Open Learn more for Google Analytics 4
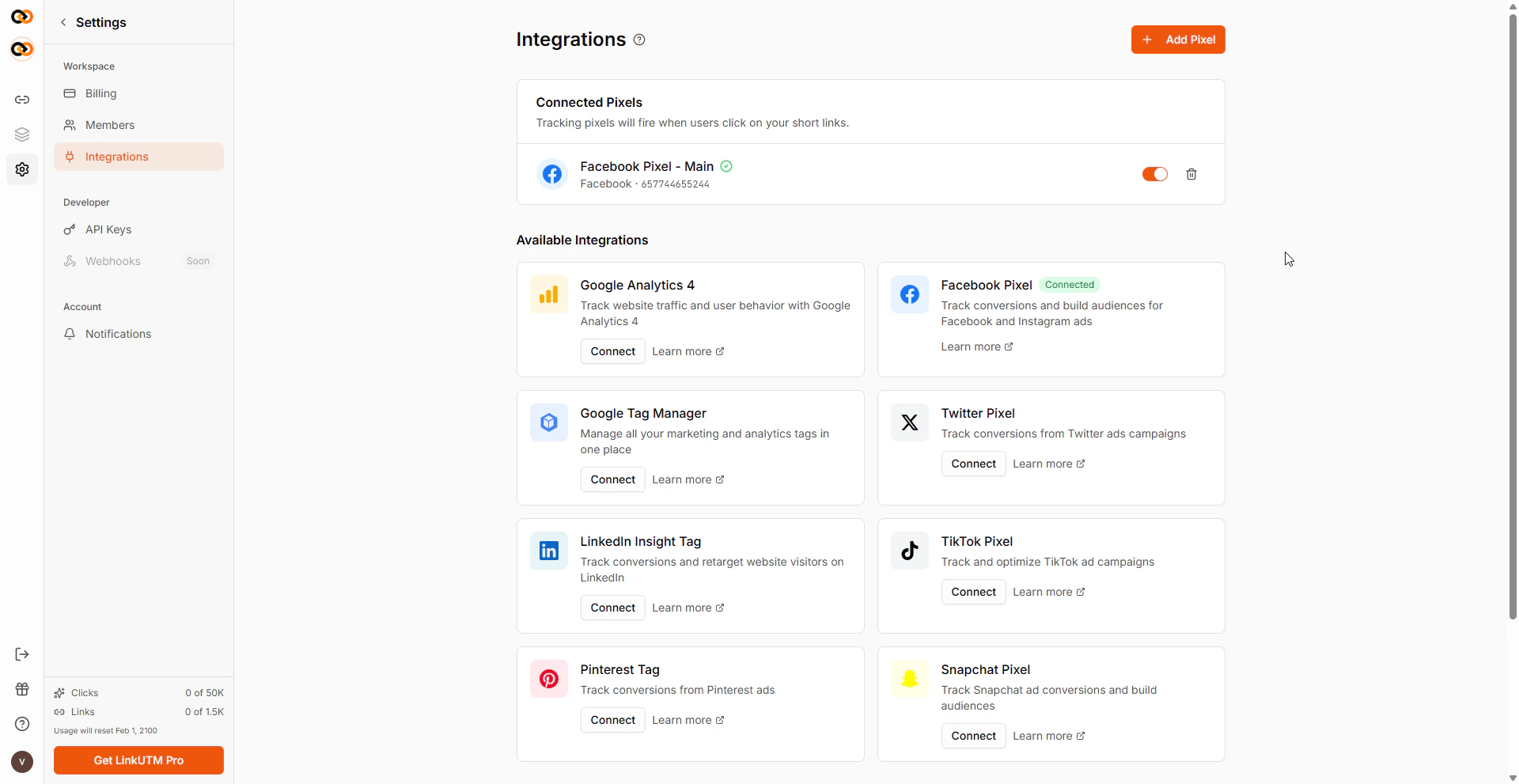The height and width of the screenshot is (784, 1519). 688,351
